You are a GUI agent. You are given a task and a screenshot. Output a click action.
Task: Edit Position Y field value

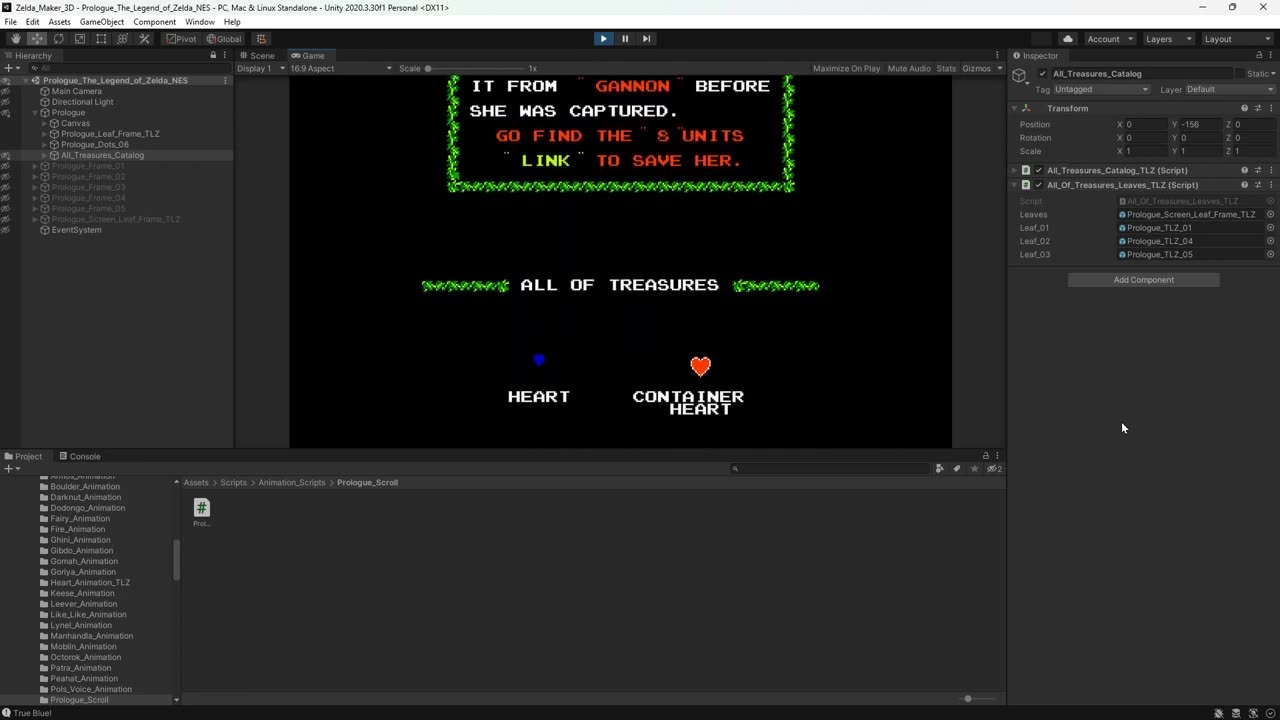(1200, 125)
